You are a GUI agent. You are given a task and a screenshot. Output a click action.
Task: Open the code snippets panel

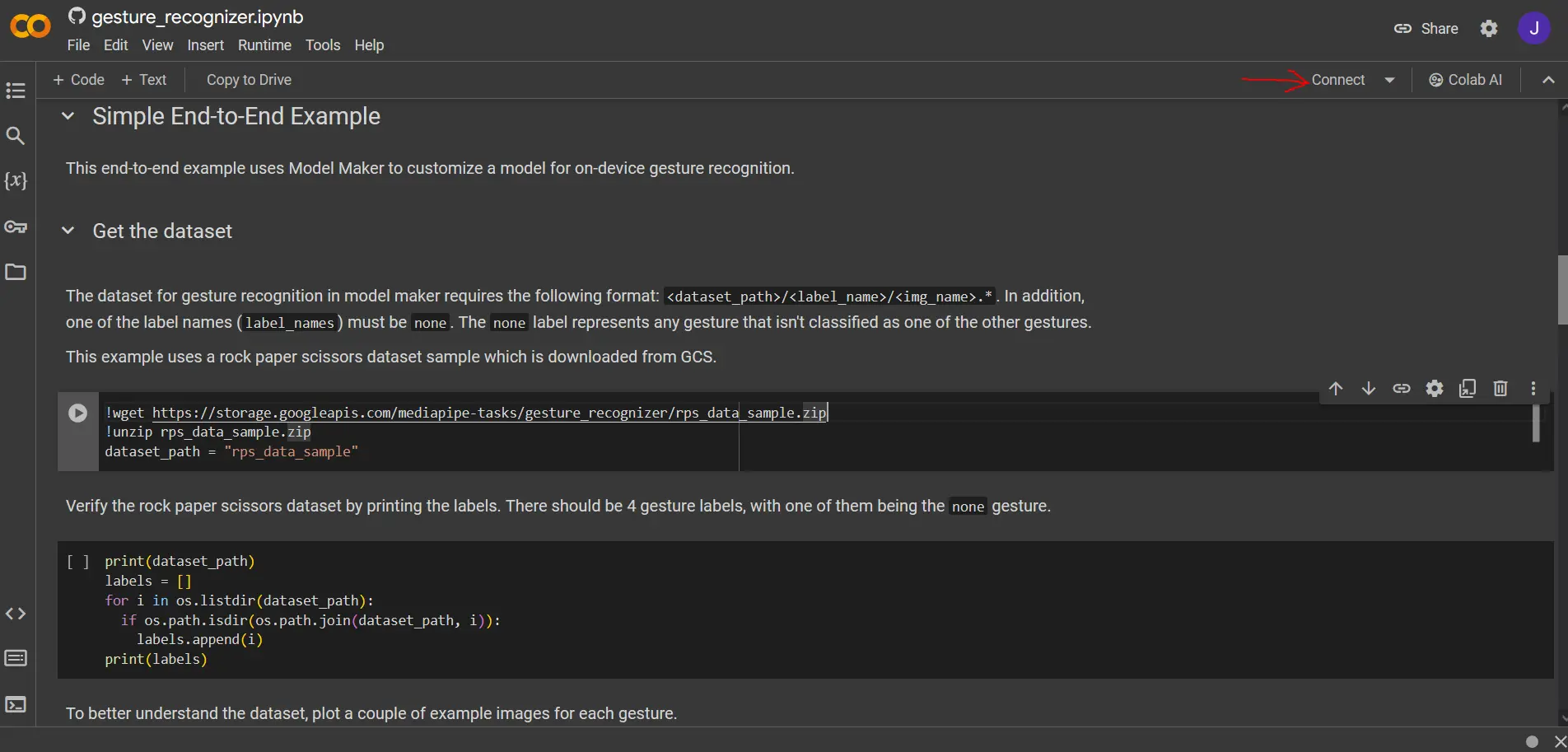tap(16, 614)
